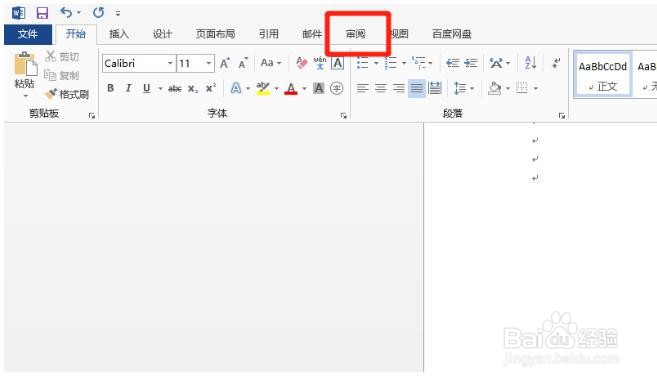The height and width of the screenshot is (382, 657).
Task: Toggle bold formatting
Action: tap(110, 88)
